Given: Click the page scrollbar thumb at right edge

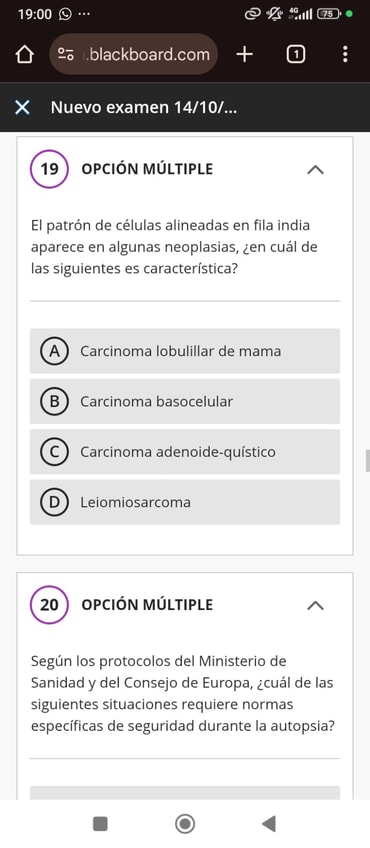Looking at the screenshot, I should [x=368, y=460].
